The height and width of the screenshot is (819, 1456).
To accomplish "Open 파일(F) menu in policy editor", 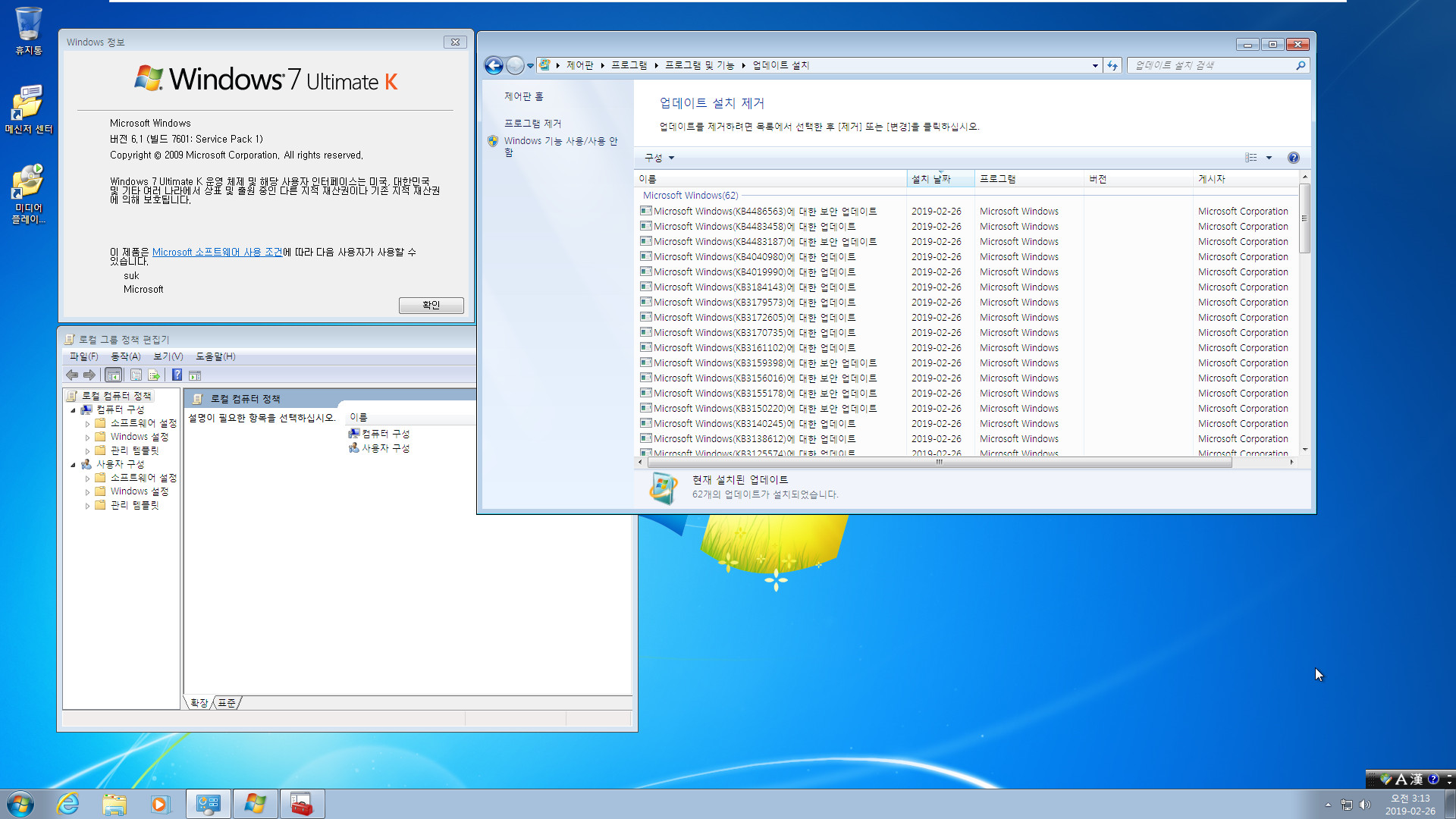I will coord(83,356).
